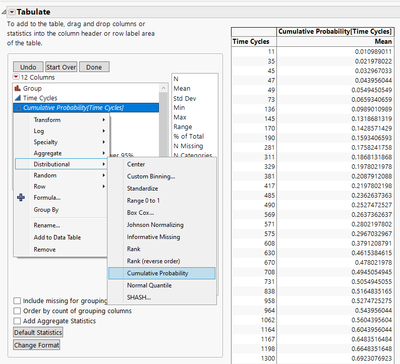Pick the Min statistic
Image resolution: width=400 pixels, height=364 pixels.
(x=179, y=108)
